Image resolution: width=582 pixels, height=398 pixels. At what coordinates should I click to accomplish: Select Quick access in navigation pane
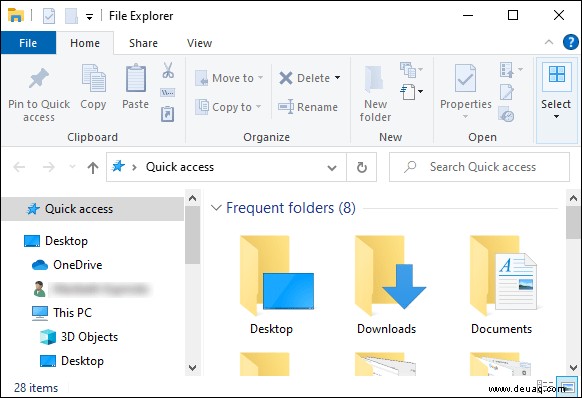pos(93,209)
